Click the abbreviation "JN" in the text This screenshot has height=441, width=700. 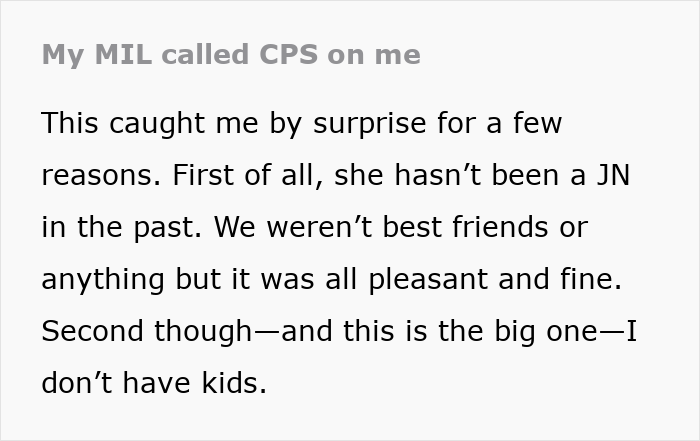click(613, 175)
